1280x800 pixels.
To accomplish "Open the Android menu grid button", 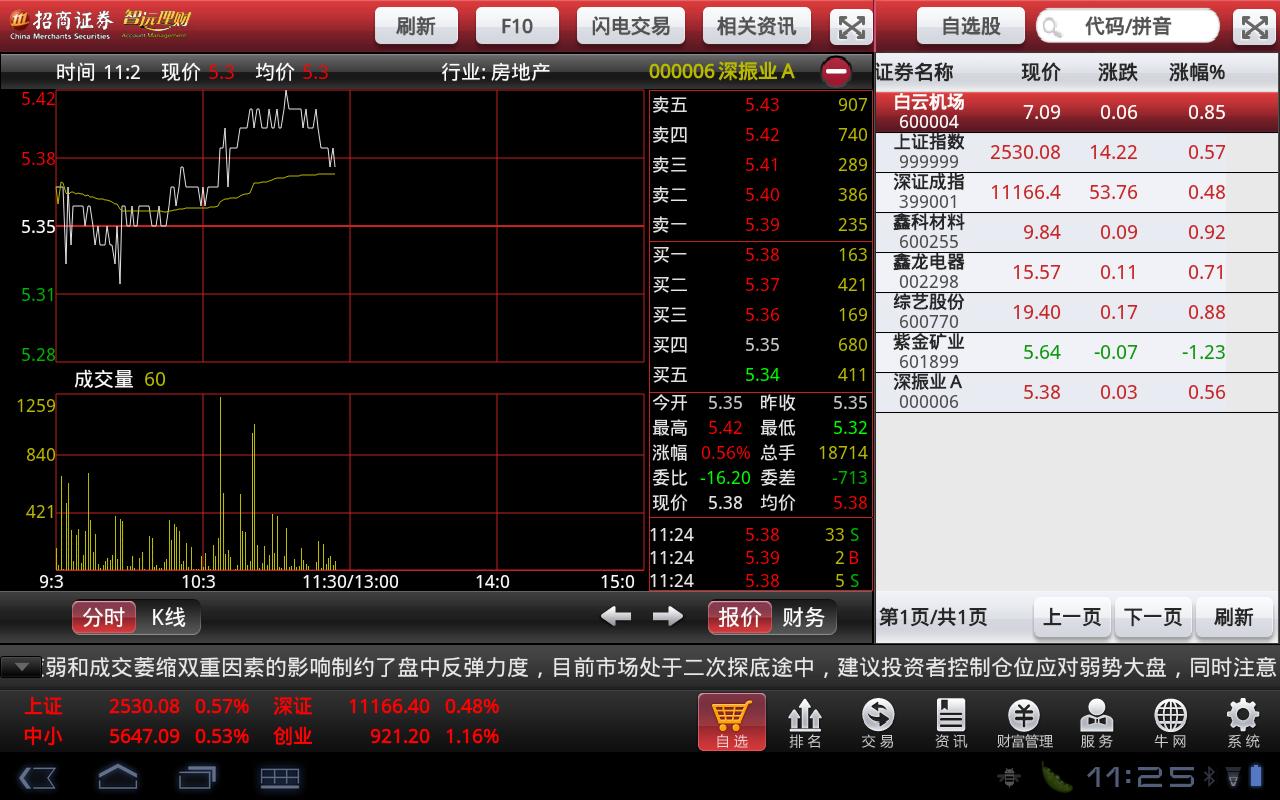I will (x=280, y=777).
